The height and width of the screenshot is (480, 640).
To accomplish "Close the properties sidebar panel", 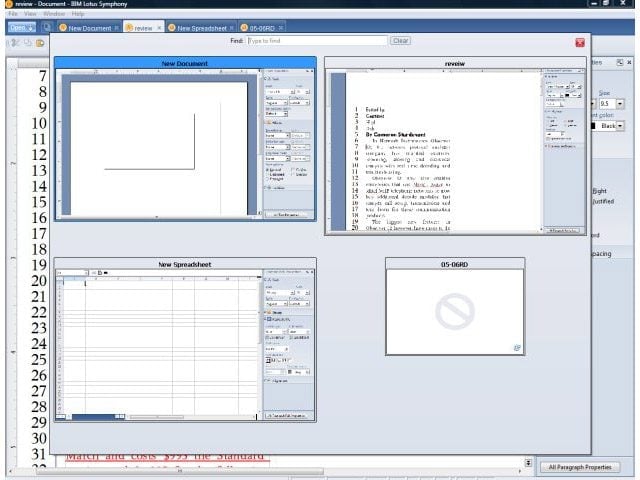I will (629, 62).
